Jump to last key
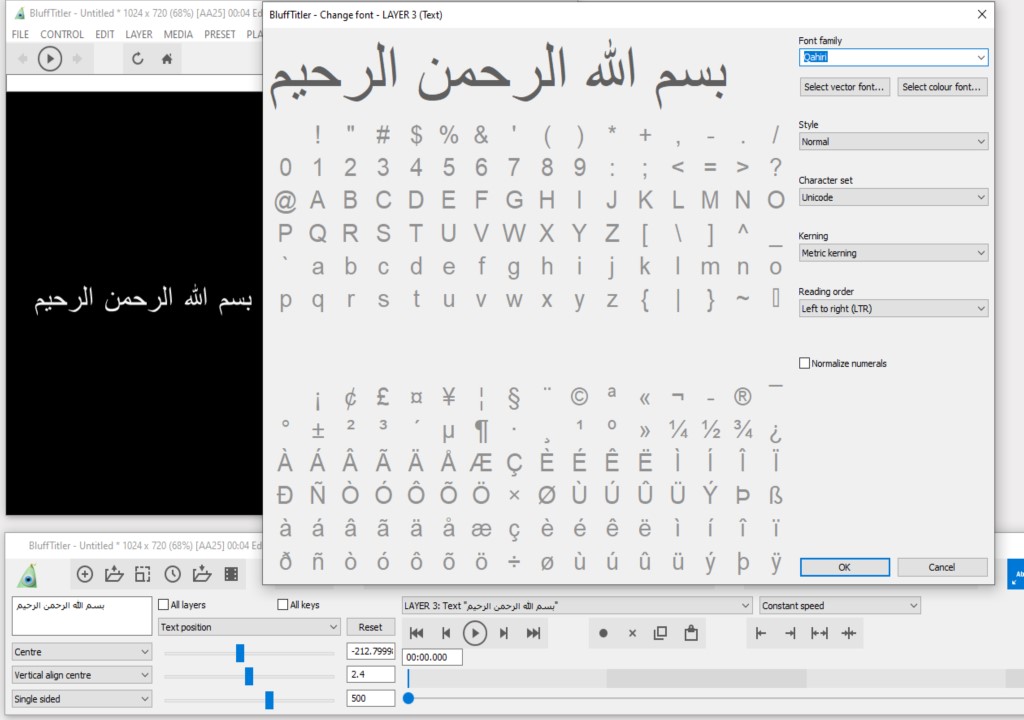The height and width of the screenshot is (720, 1024). tap(534, 633)
